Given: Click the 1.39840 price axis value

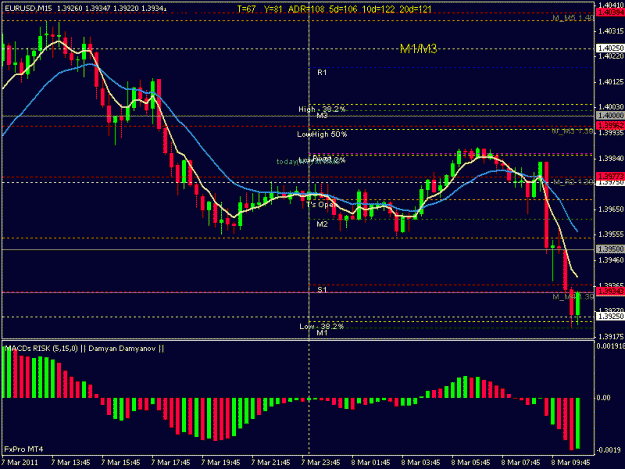Looking at the screenshot, I should pyautogui.click(x=611, y=159).
